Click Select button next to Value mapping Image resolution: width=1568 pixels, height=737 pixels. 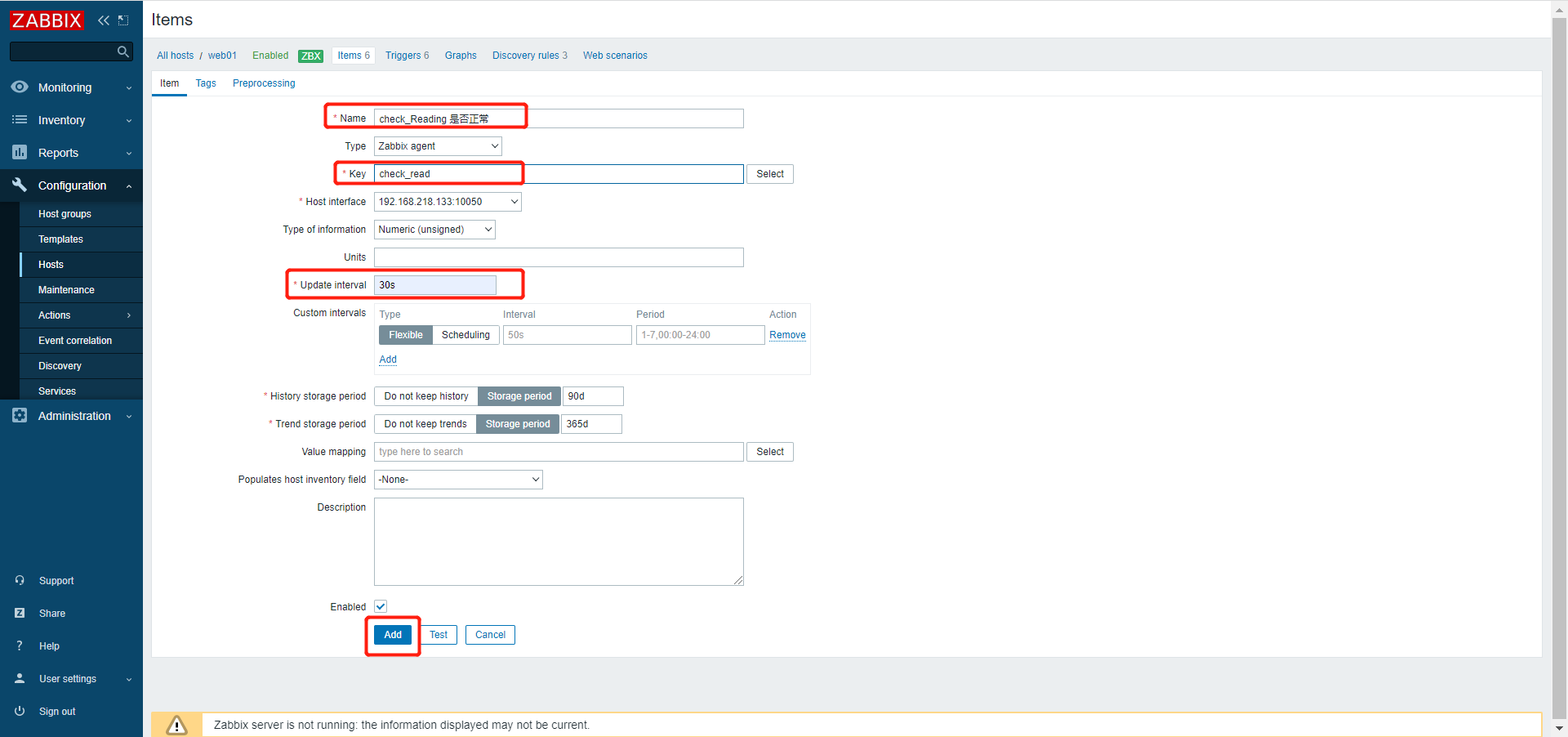(x=770, y=452)
